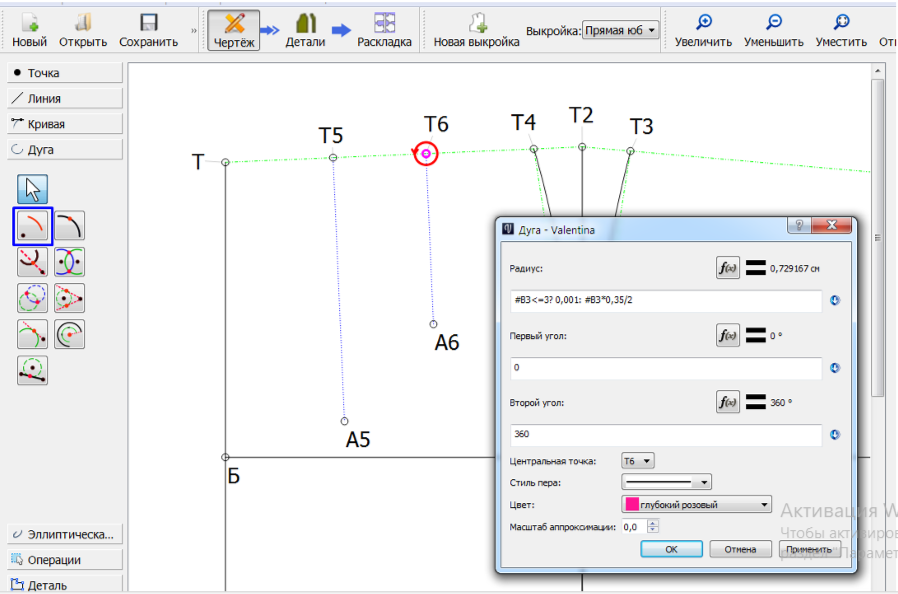Screen dimensions: 898x594
Task: Click the dialog help question button
Action: [x=799, y=225]
